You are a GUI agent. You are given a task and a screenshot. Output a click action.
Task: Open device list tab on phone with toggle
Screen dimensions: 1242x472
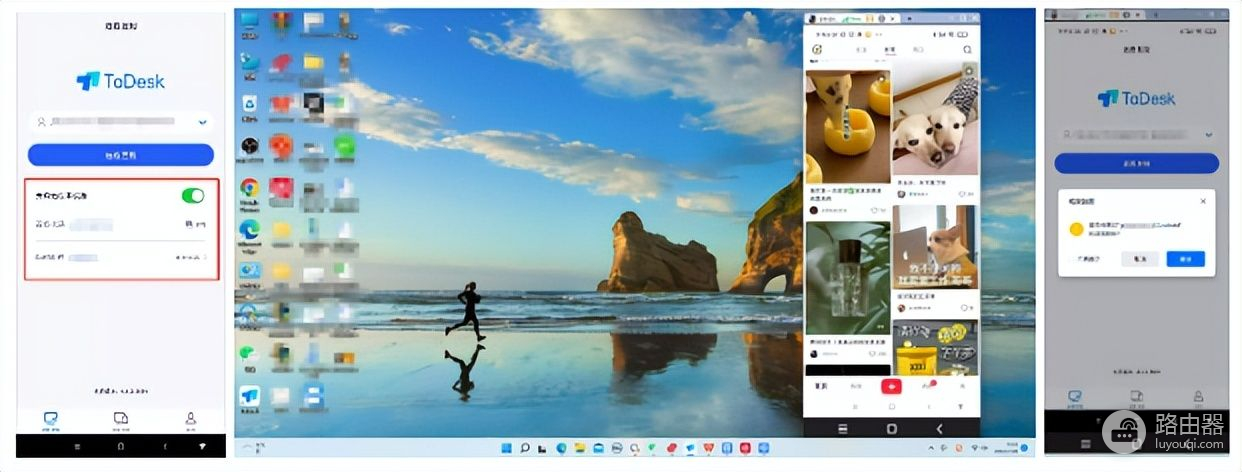[x=121, y=420]
